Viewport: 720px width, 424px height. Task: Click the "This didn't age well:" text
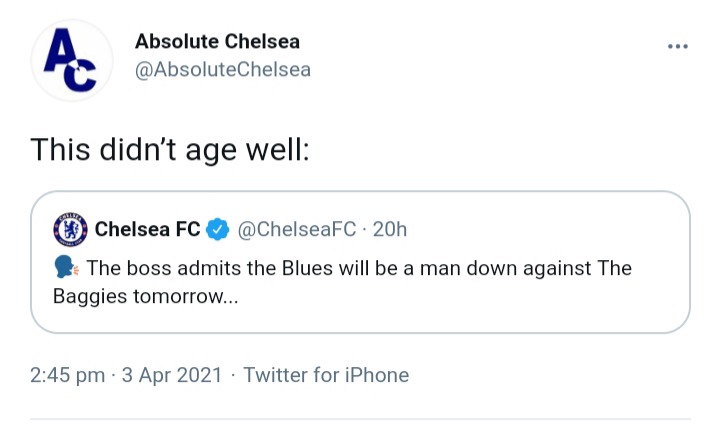[x=170, y=150]
